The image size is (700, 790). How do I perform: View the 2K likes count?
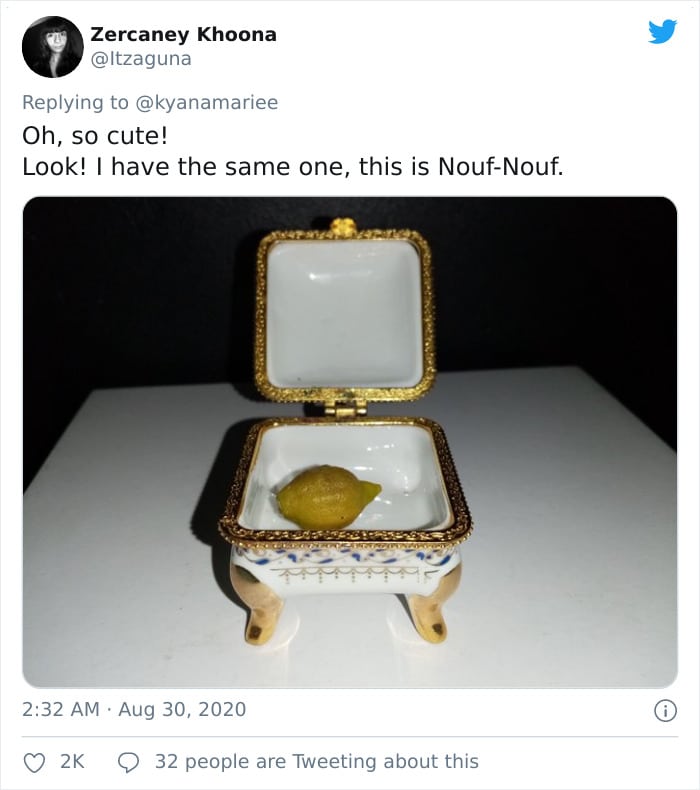click(x=73, y=762)
